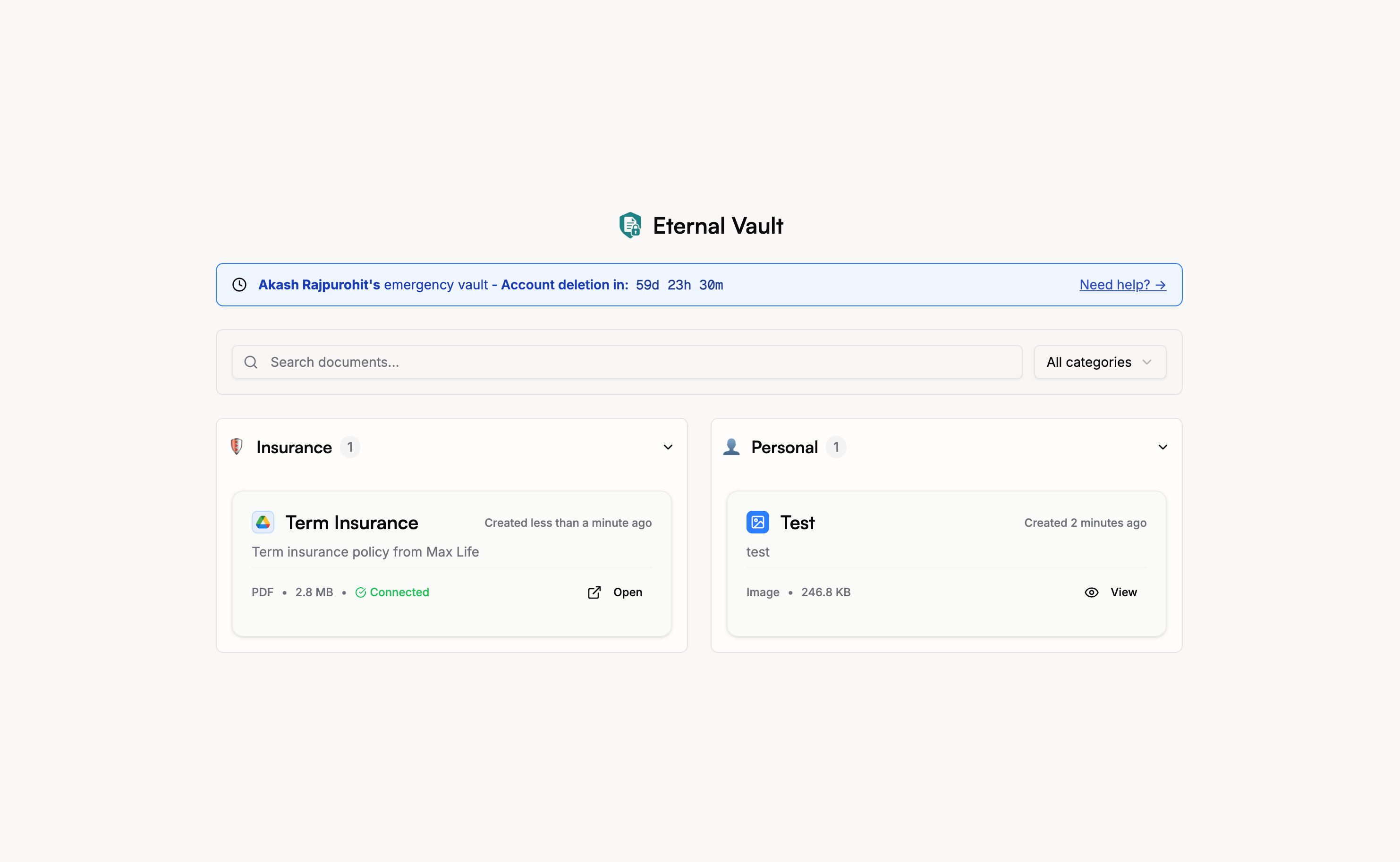Image resolution: width=1400 pixels, height=862 pixels.
Task: Click the search magnifier icon
Action: 251,362
